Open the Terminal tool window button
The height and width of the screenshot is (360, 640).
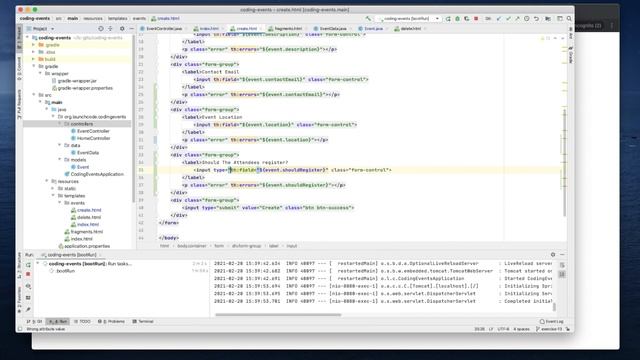click(143, 322)
